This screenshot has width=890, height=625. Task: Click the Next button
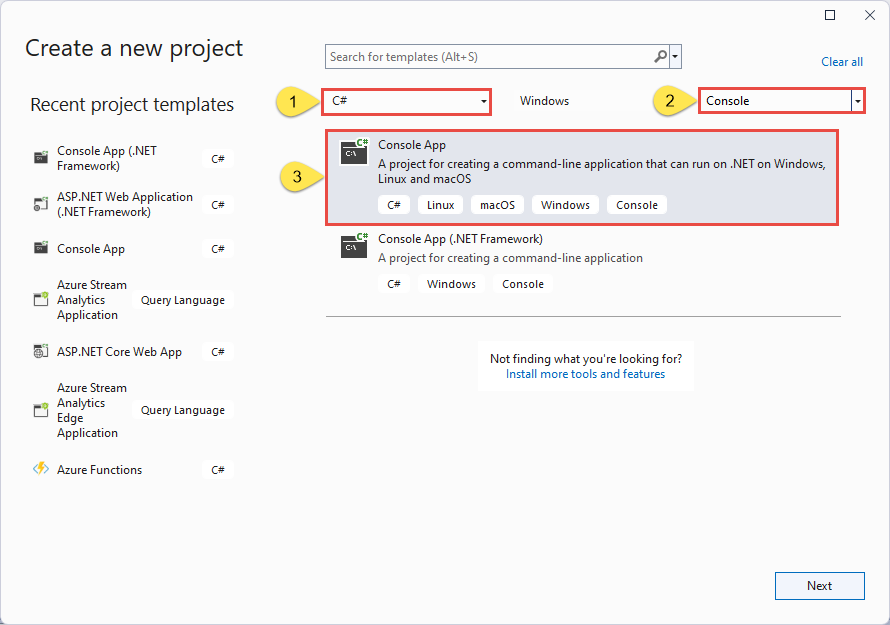pyautogui.click(x=819, y=586)
